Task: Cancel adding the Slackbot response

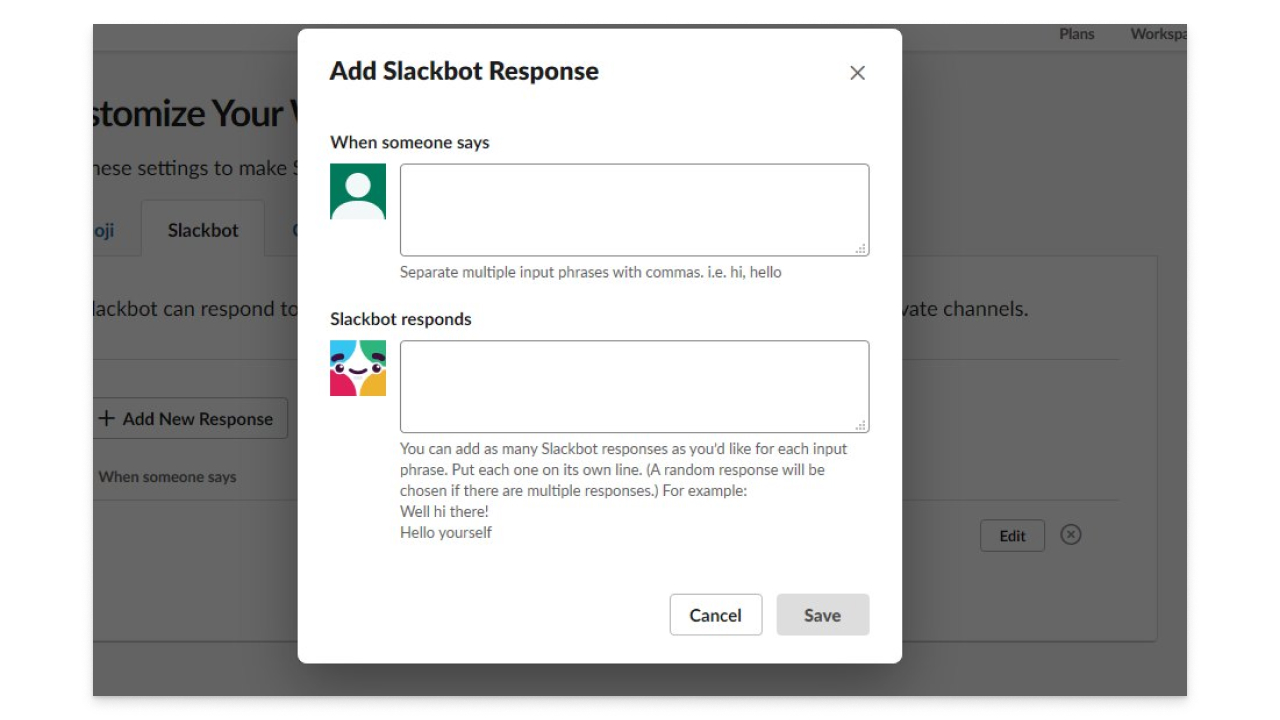Action: pyautogui.click(x=716, y=615)
